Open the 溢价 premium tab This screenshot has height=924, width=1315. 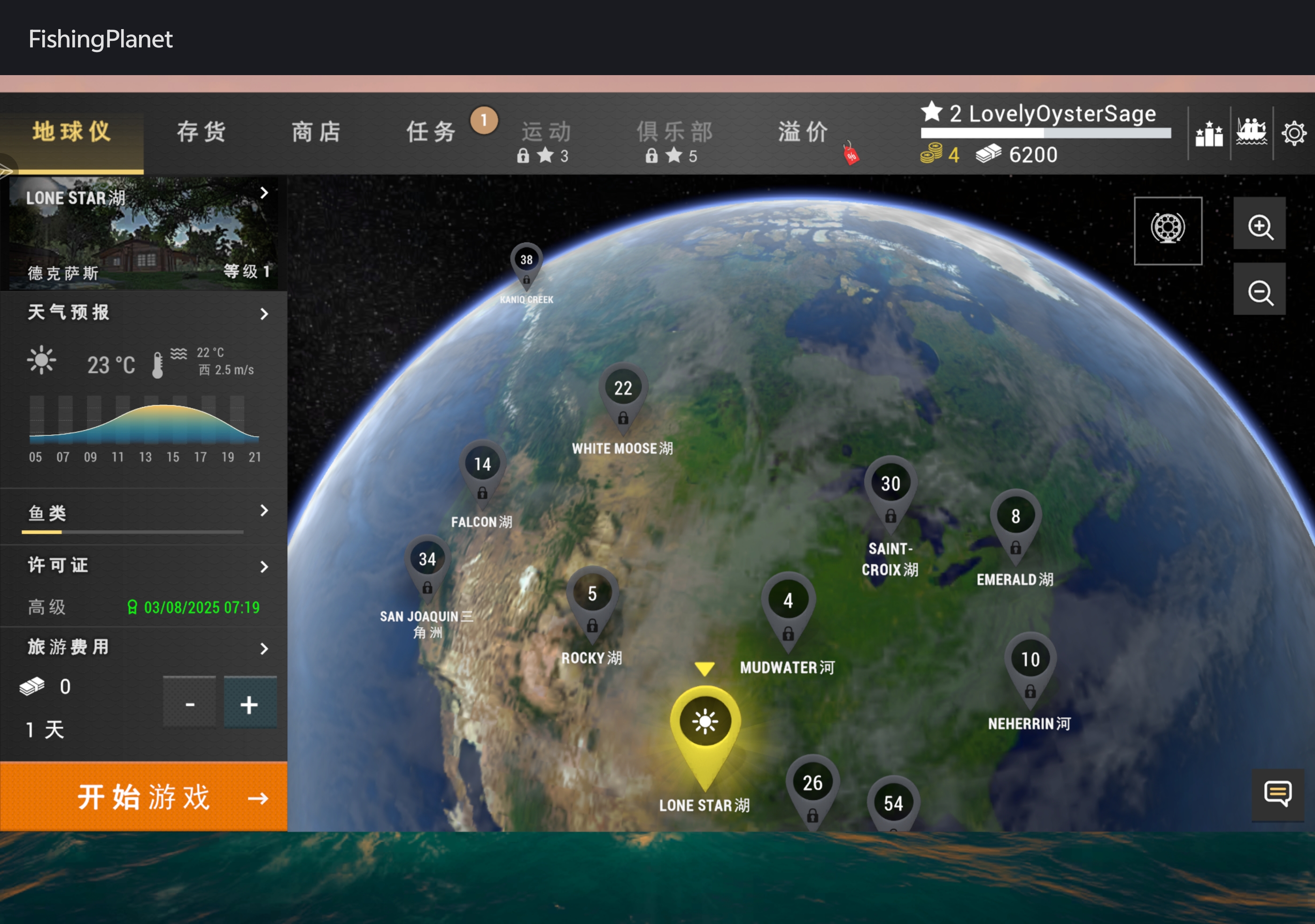click(x=804, y=131)
